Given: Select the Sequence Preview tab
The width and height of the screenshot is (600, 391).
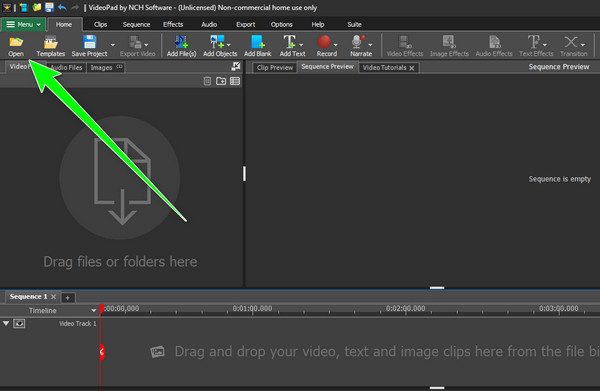Looking at the screenshot, I should click(x=327, y=67).
